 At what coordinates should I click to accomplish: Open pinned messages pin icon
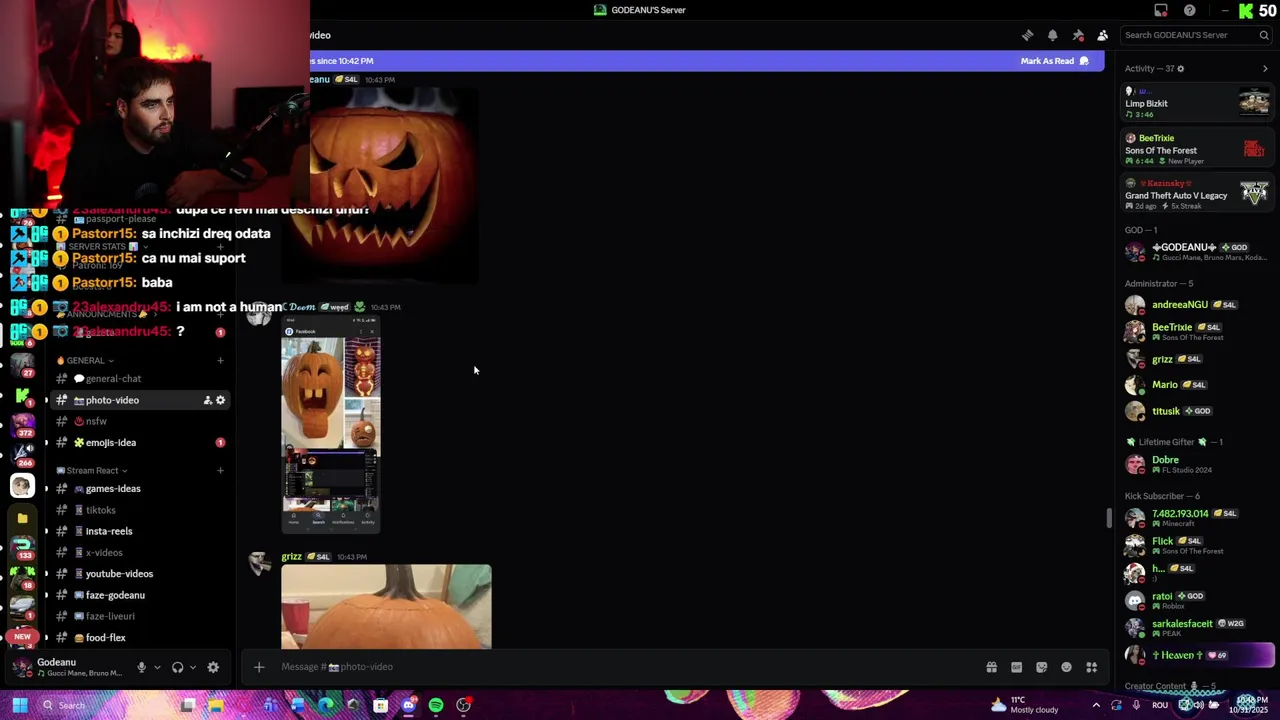click(x=1077, y=35)
